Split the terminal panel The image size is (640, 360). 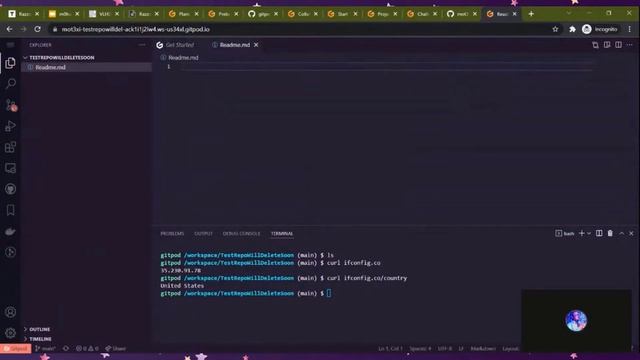point(599,233)
